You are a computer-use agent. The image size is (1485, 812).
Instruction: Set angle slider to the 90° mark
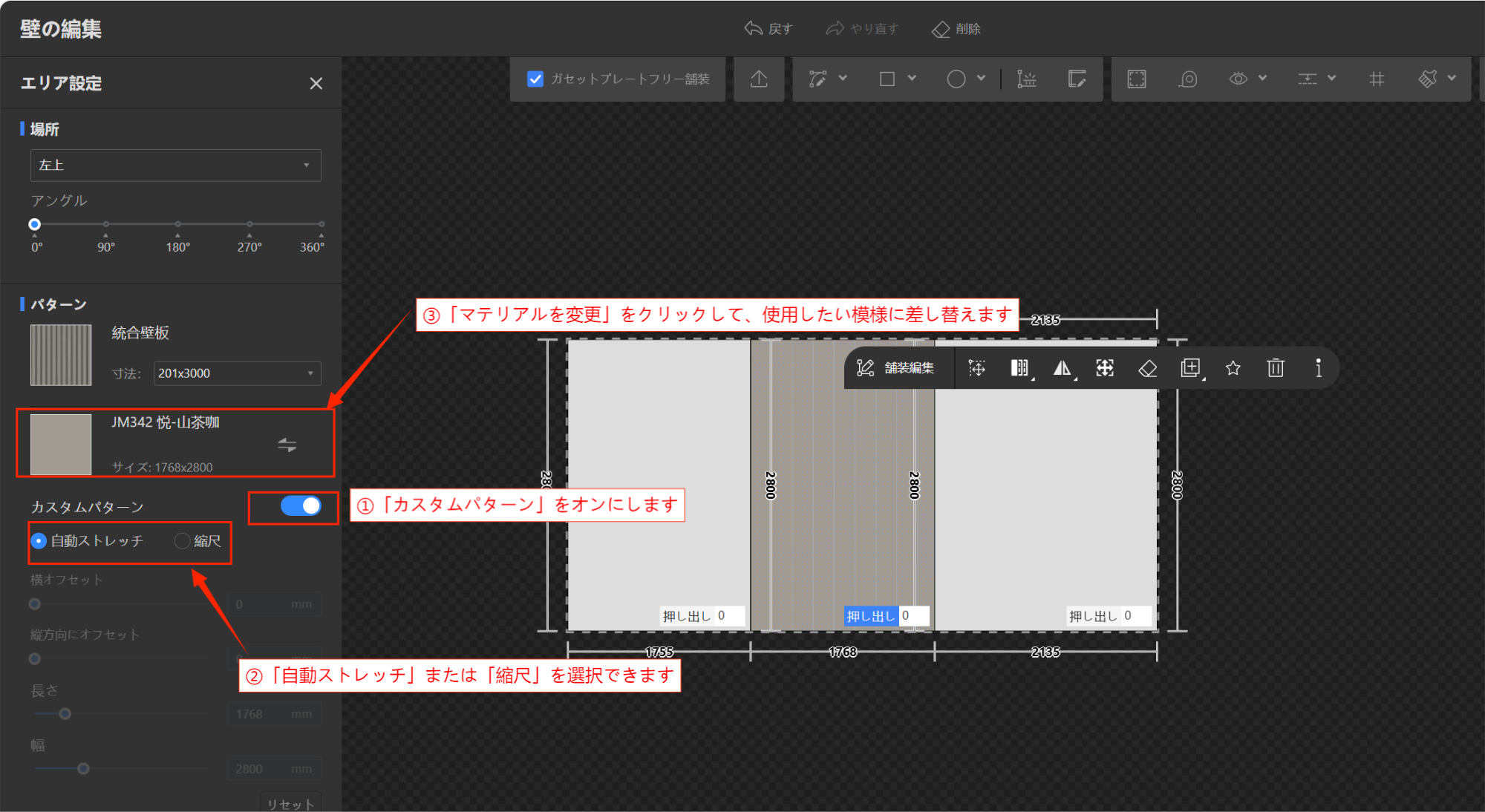tap(106, 224)
